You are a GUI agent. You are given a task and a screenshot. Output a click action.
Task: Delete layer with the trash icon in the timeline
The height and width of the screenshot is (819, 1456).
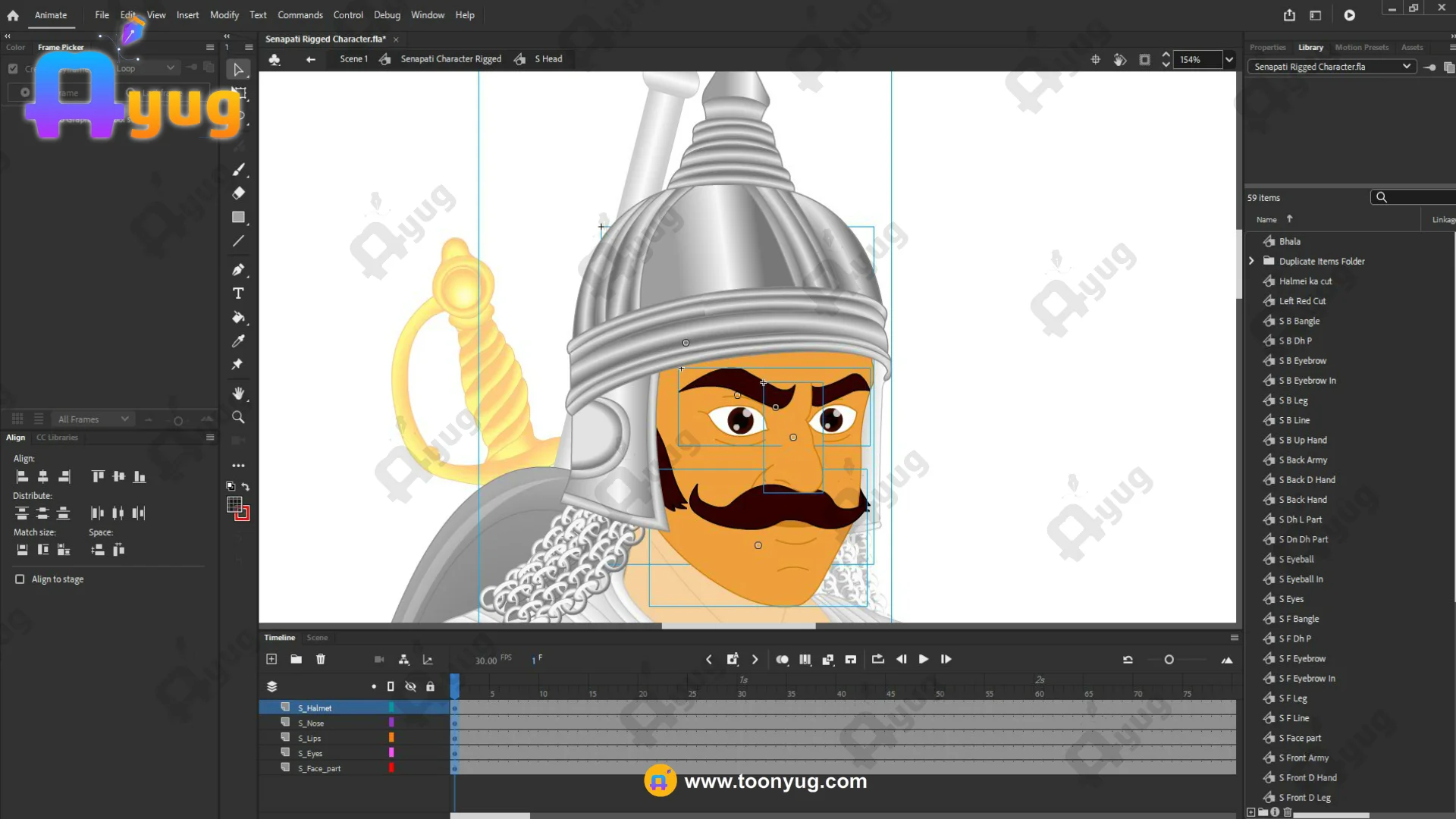(x=321, y=659)
